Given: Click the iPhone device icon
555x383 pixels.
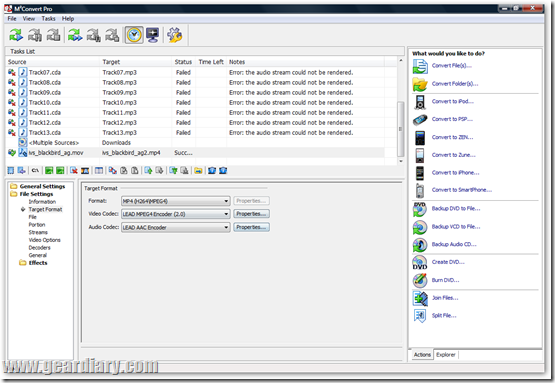Looking at the screenshot, I should (x=420, y=173).
